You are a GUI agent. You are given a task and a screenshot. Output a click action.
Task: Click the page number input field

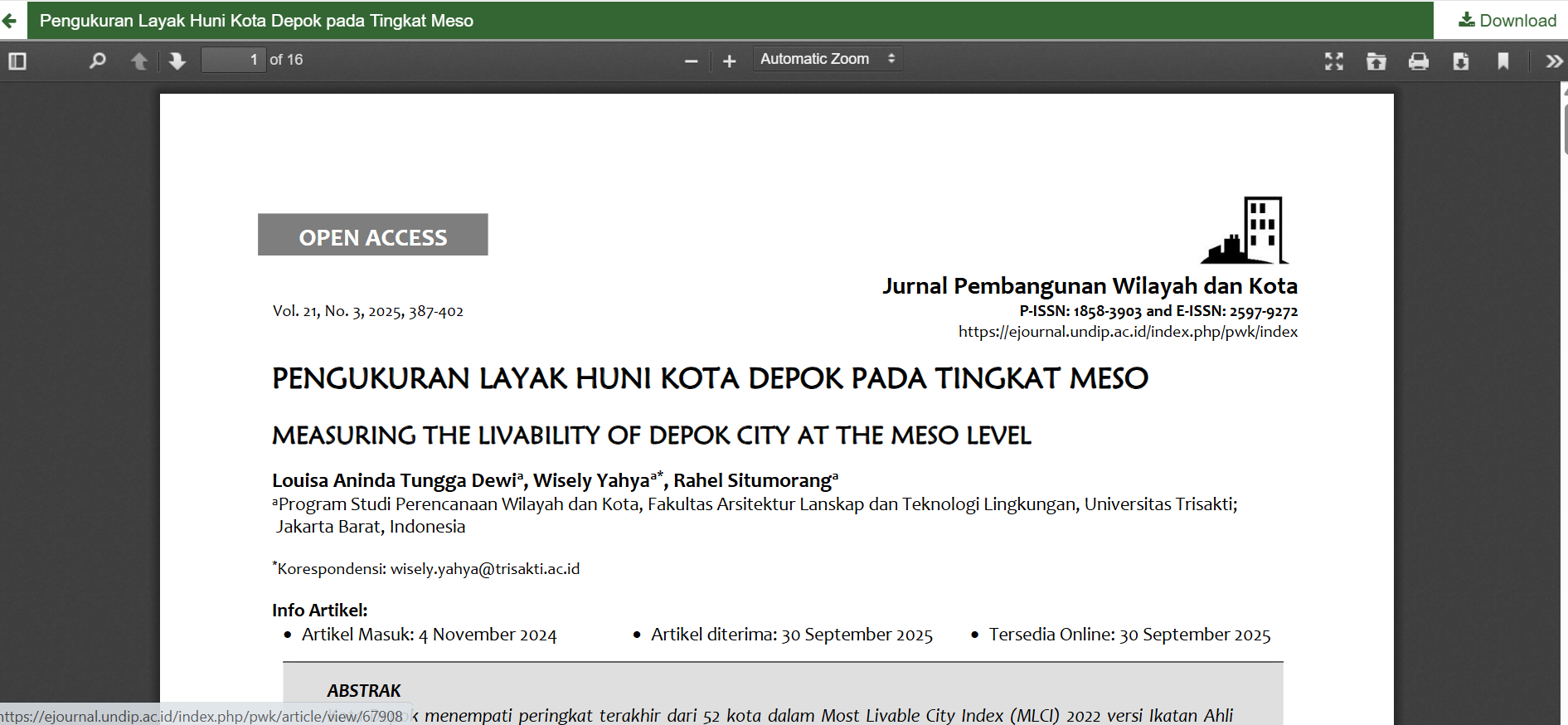[233, 60]
